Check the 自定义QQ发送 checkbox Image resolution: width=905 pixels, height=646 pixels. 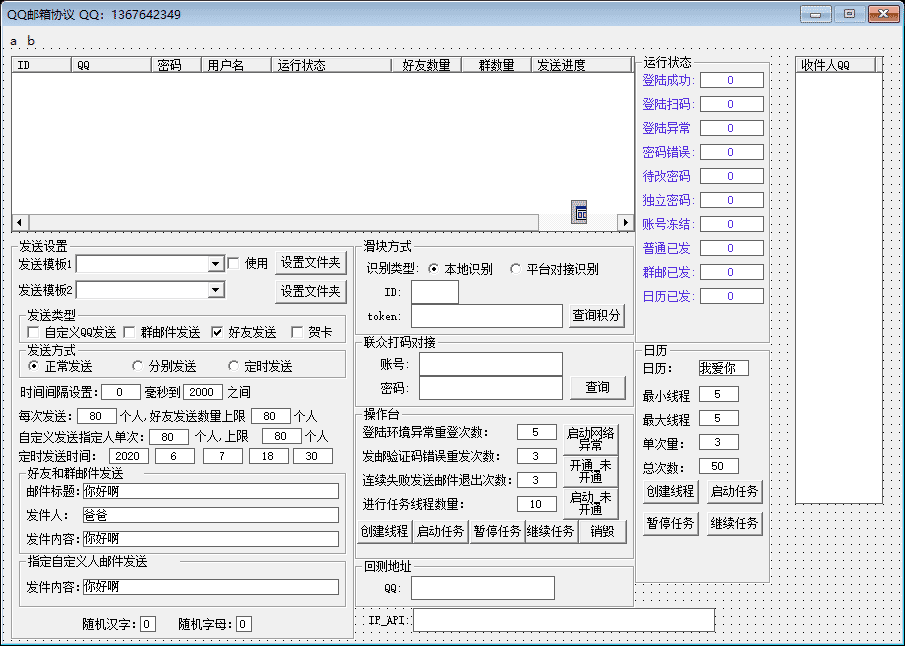pos(33,331)
